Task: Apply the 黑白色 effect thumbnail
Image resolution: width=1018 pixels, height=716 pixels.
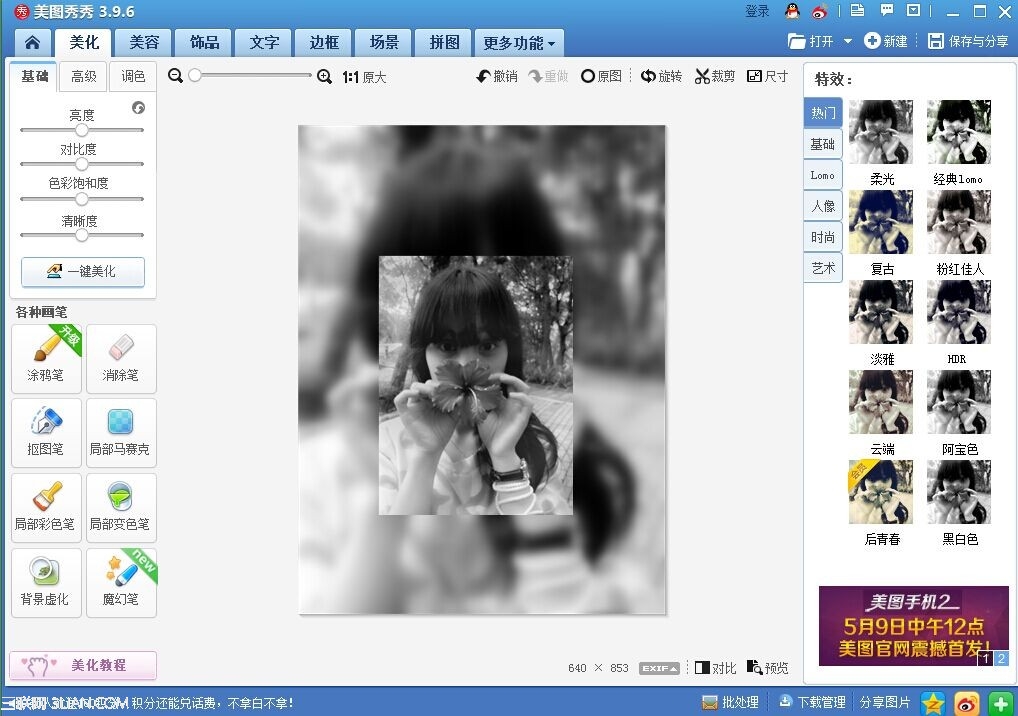Action: [x=959, y=492]
